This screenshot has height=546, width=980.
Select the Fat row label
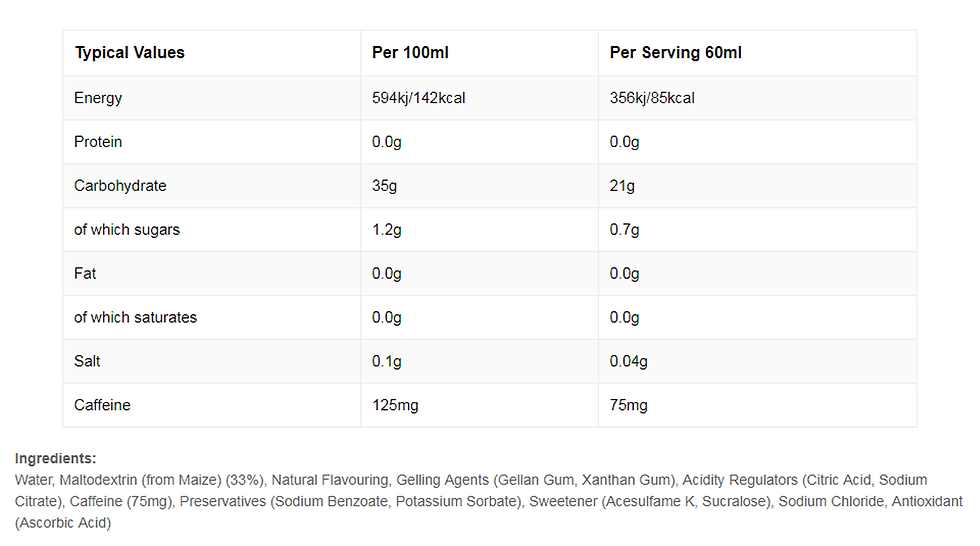(85, 273)
